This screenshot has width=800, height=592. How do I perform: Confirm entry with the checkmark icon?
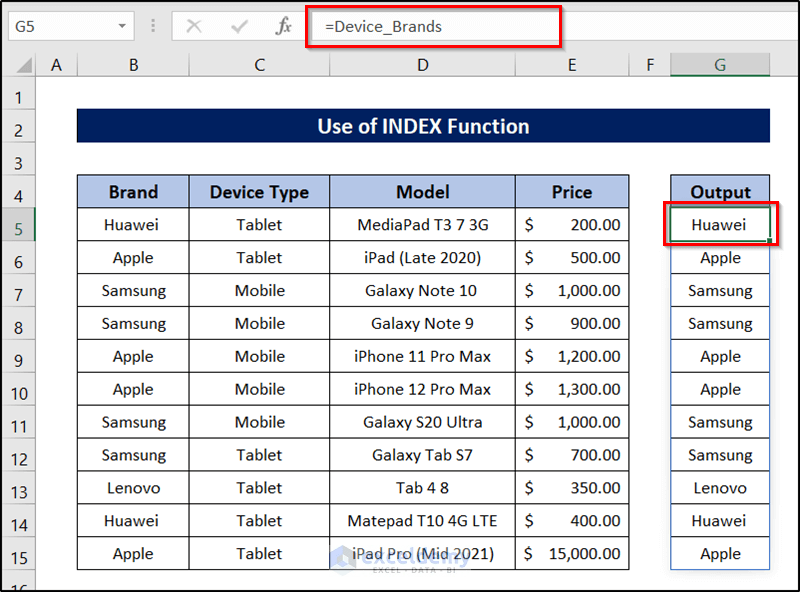pyautogui.click(x=240, y=27)
